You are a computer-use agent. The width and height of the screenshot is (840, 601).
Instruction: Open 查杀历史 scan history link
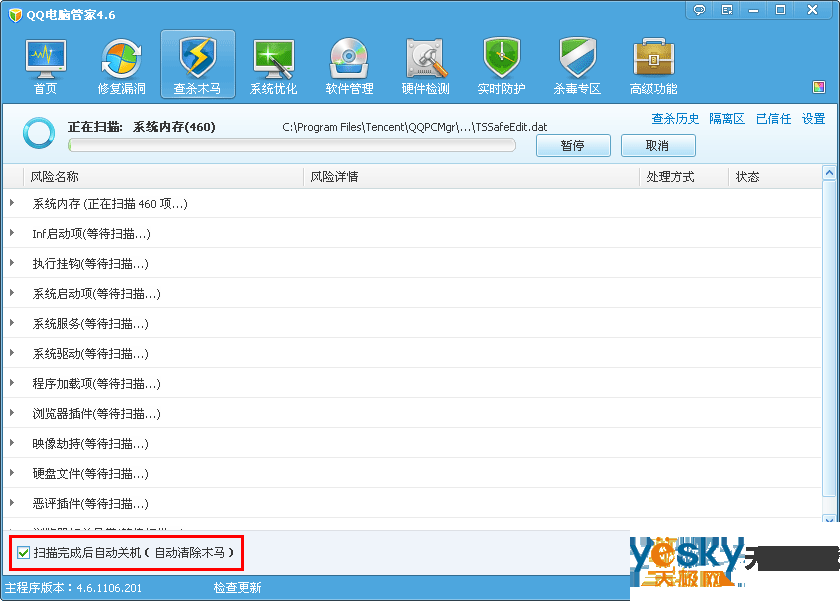tap(675, 119)
